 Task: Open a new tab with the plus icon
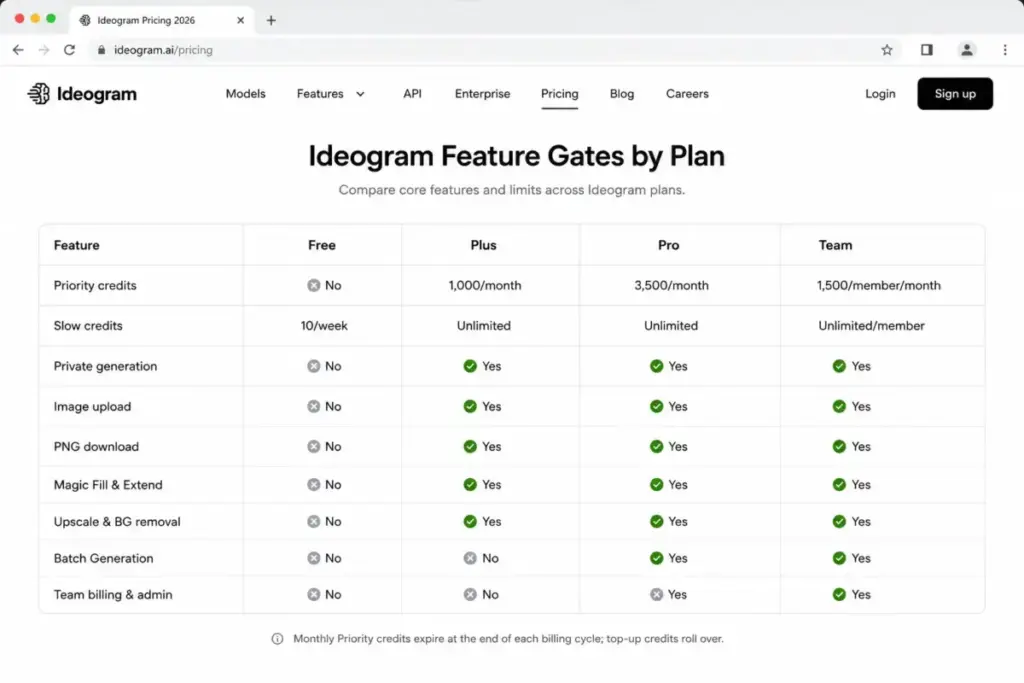coord(271,20)
